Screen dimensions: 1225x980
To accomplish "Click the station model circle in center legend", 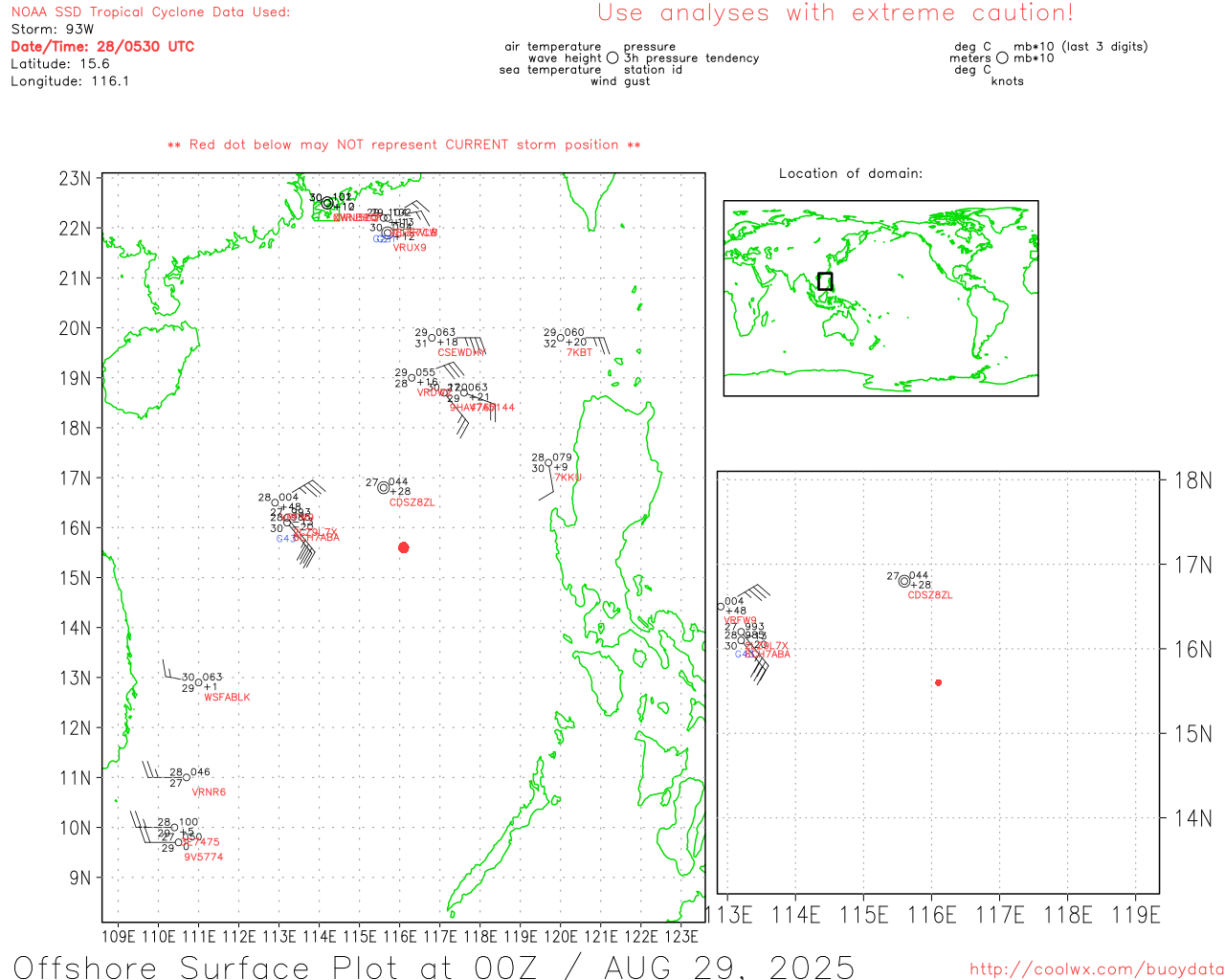I will [x=612, y=58].
